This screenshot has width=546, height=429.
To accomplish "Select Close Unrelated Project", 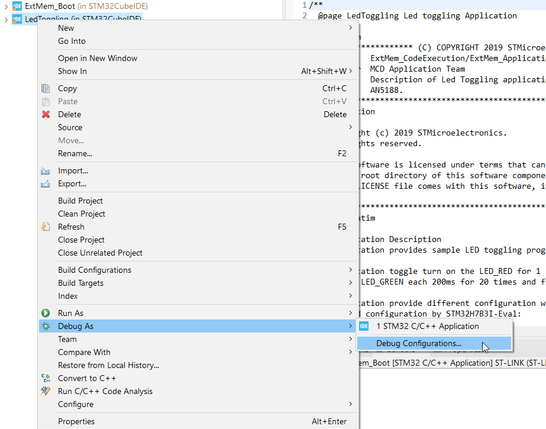I will (x=198, y=253).
